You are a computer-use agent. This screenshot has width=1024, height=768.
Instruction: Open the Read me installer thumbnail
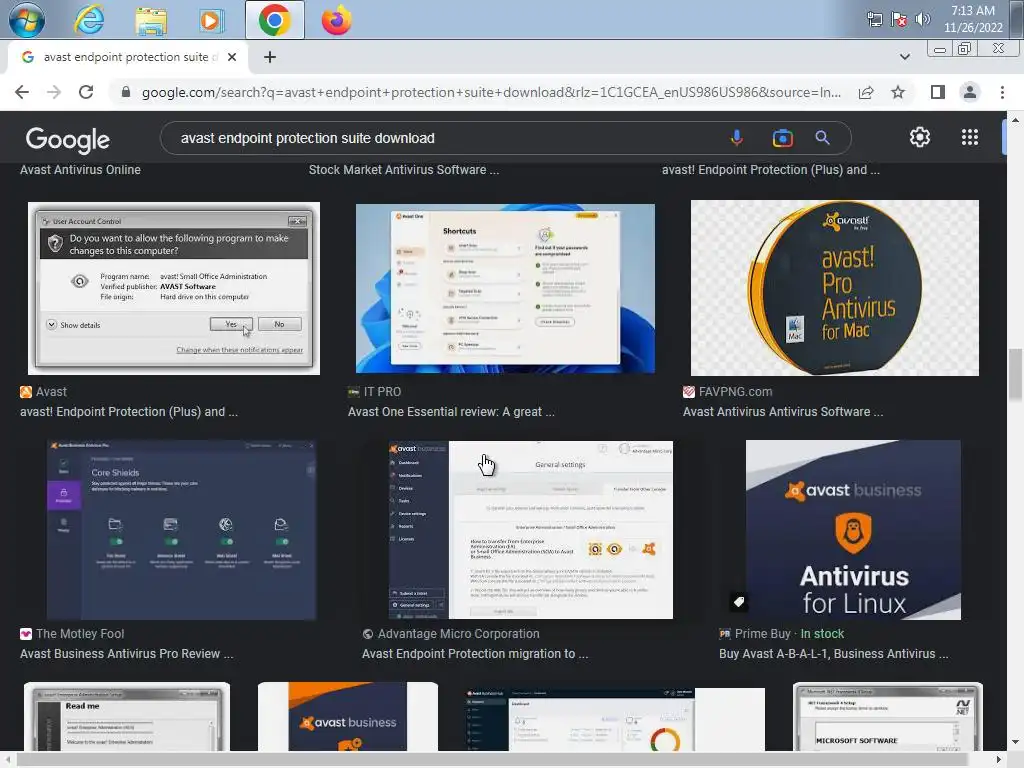click(127, 716)
